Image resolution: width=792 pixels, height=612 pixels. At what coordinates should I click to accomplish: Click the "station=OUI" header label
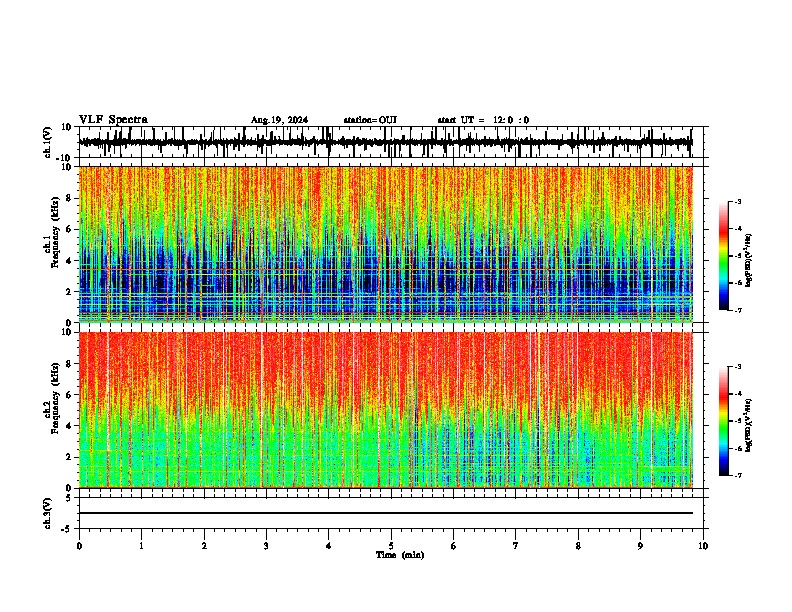coord(370,120)
